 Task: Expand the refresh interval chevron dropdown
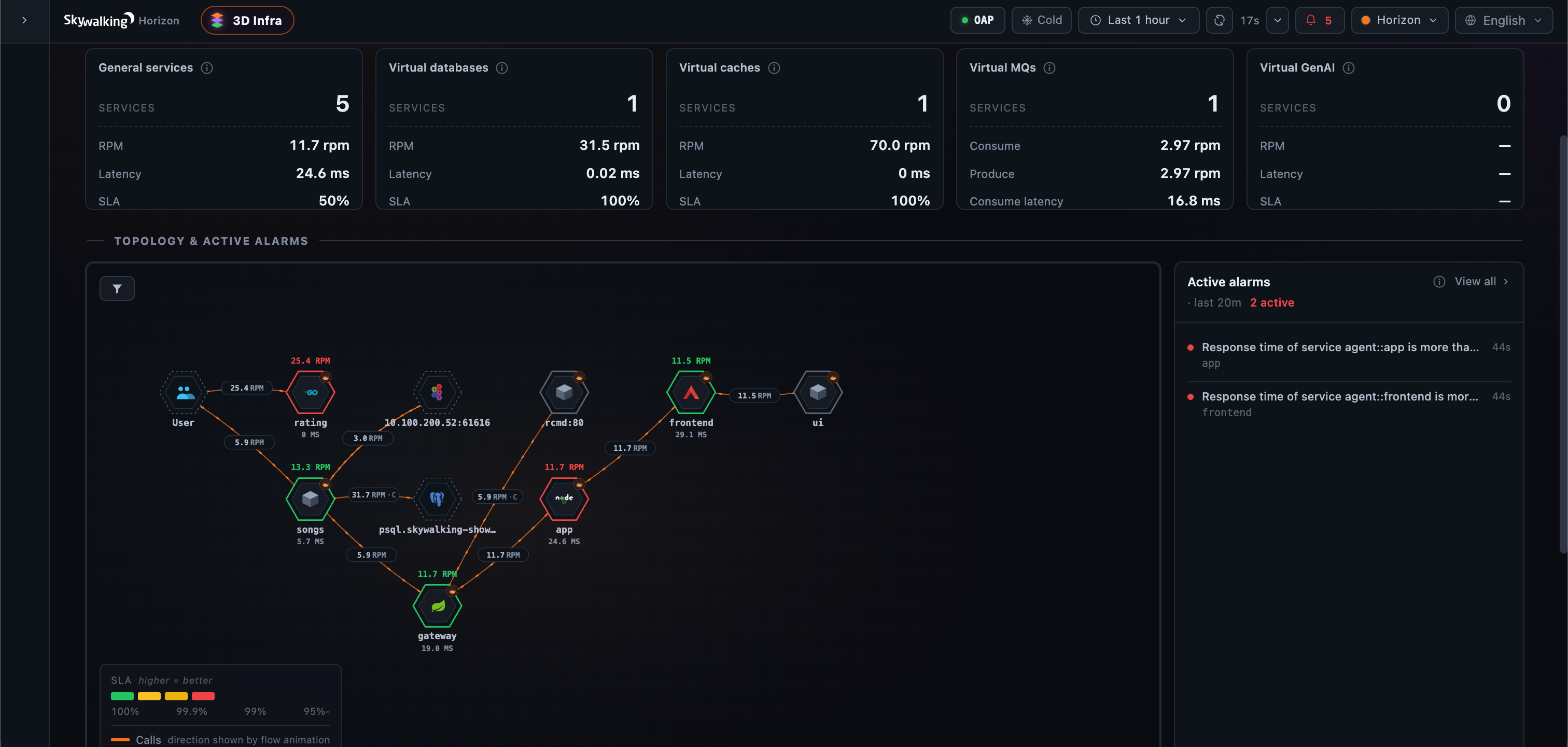(1277, 20)
